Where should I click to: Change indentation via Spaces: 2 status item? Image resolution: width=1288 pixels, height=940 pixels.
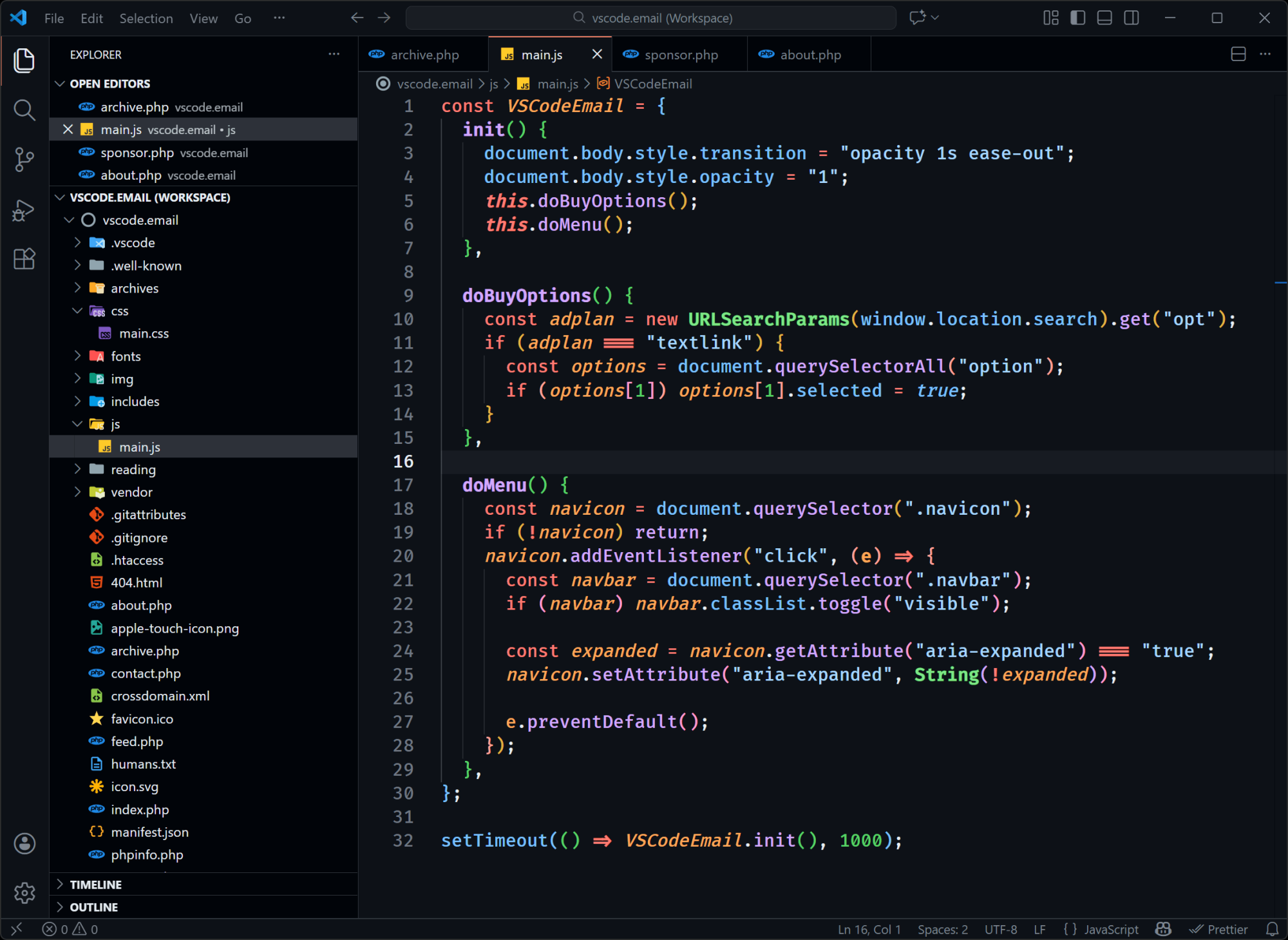(942, 929)
